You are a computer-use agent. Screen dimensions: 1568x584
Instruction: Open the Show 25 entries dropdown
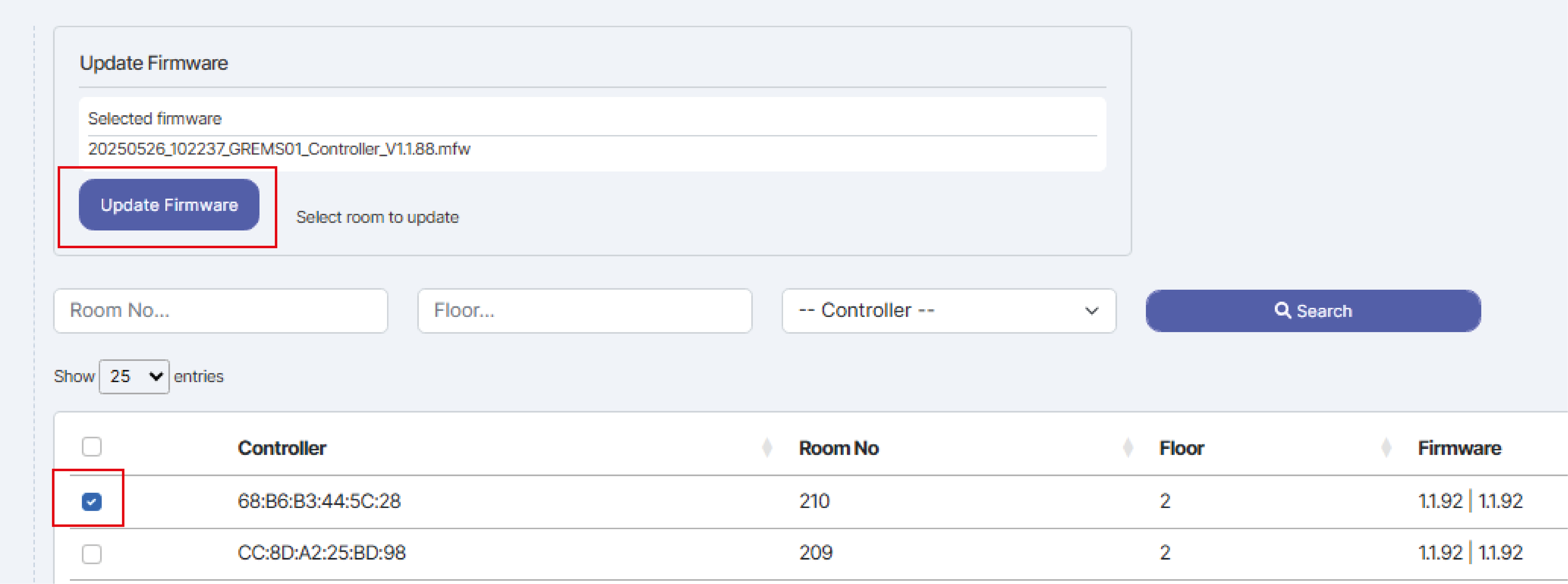[x=134, y=377]
